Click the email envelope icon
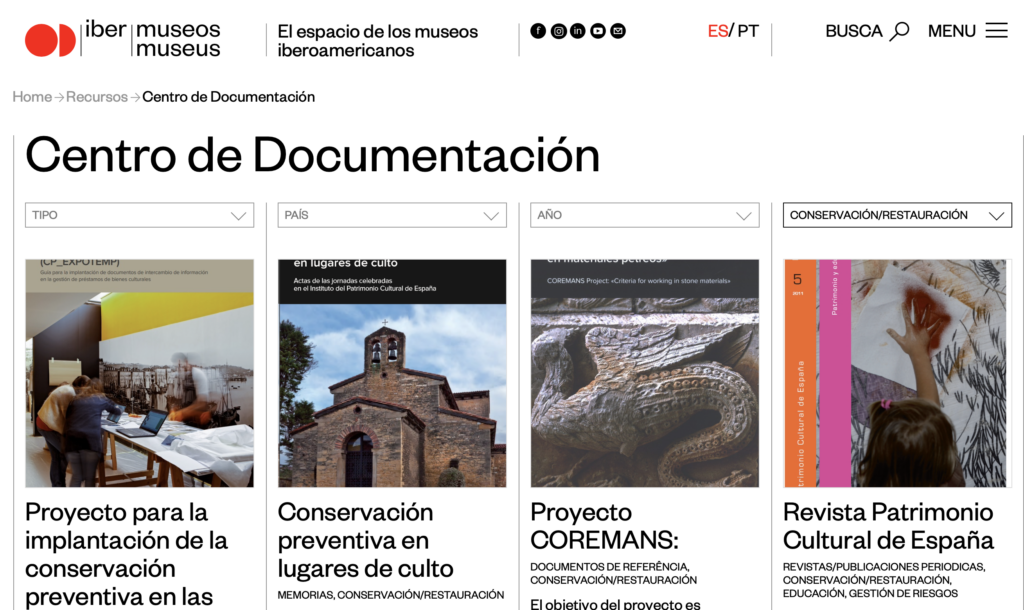Screen dimensions: 1024x610 (x=618, y=31)
